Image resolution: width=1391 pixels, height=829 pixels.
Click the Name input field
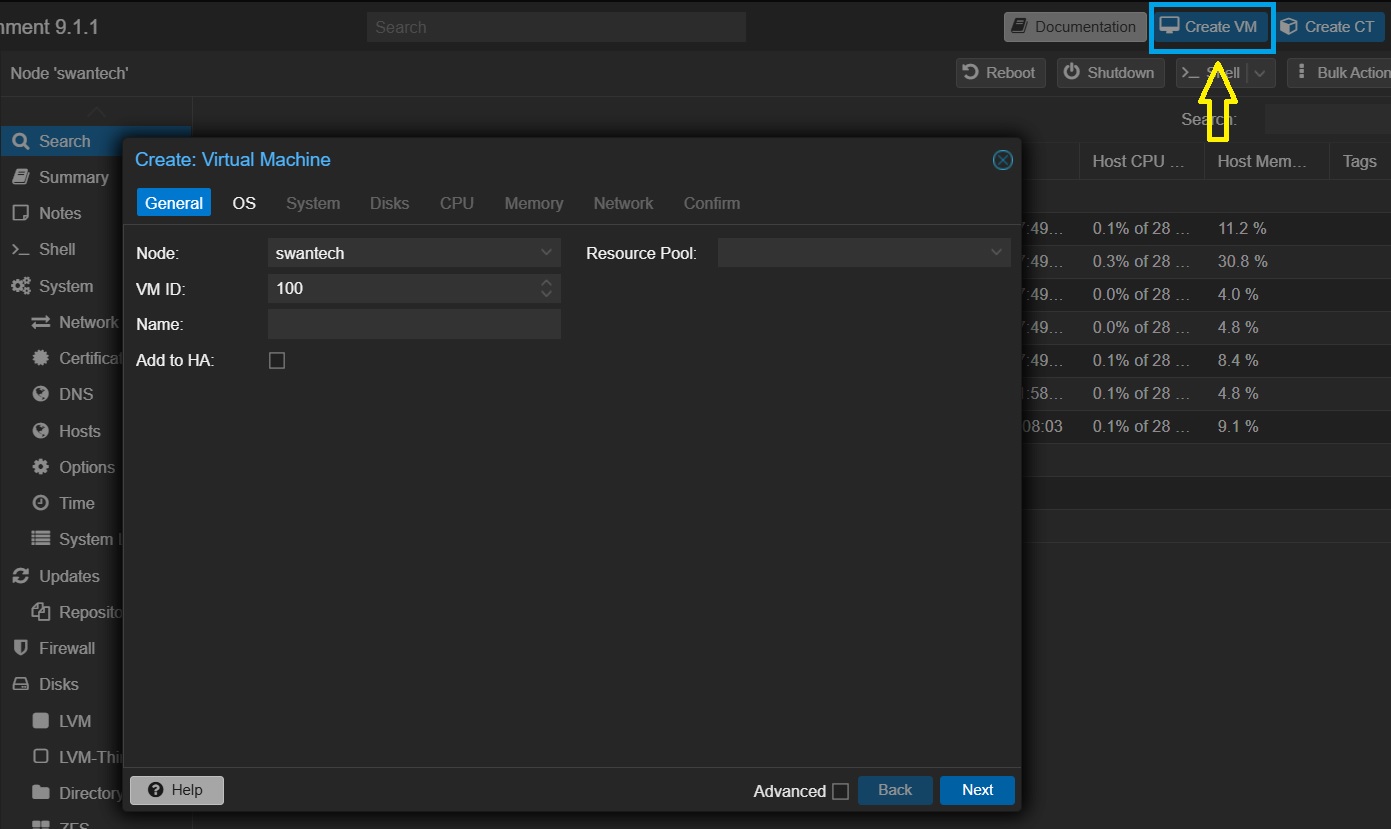point(414,324)
